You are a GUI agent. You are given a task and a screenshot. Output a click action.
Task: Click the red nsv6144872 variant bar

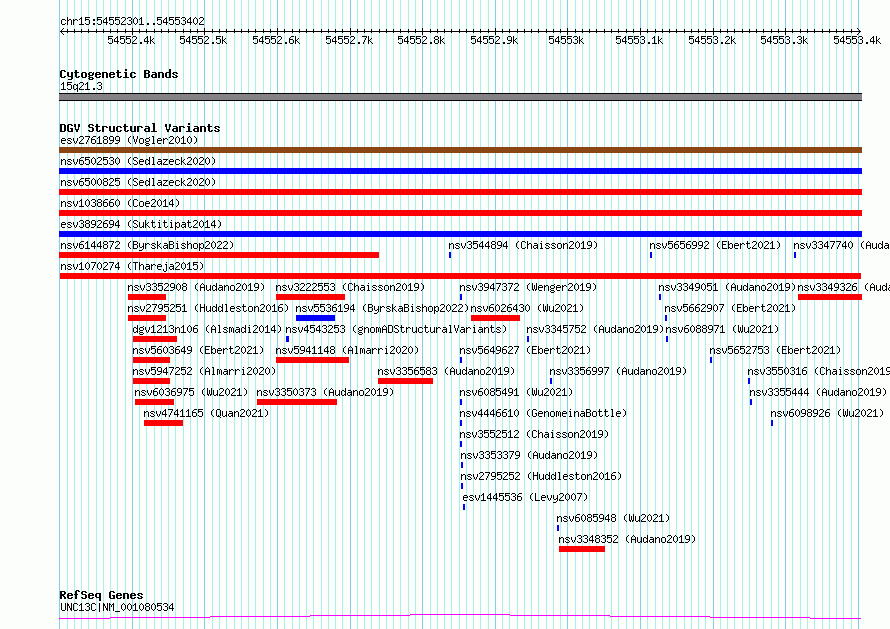tap(219, 255)
